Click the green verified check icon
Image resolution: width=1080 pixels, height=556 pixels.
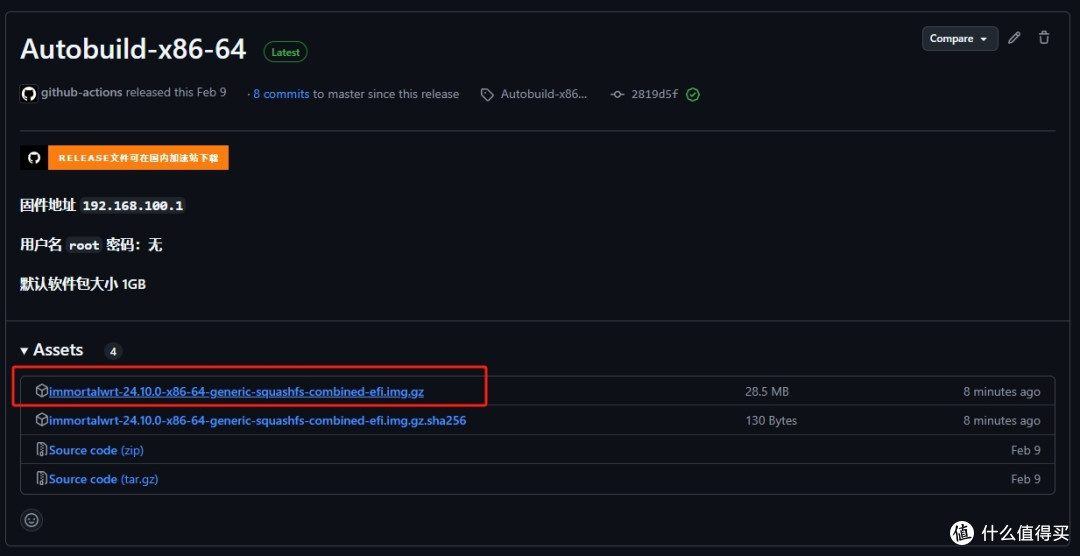pos(693,94)
